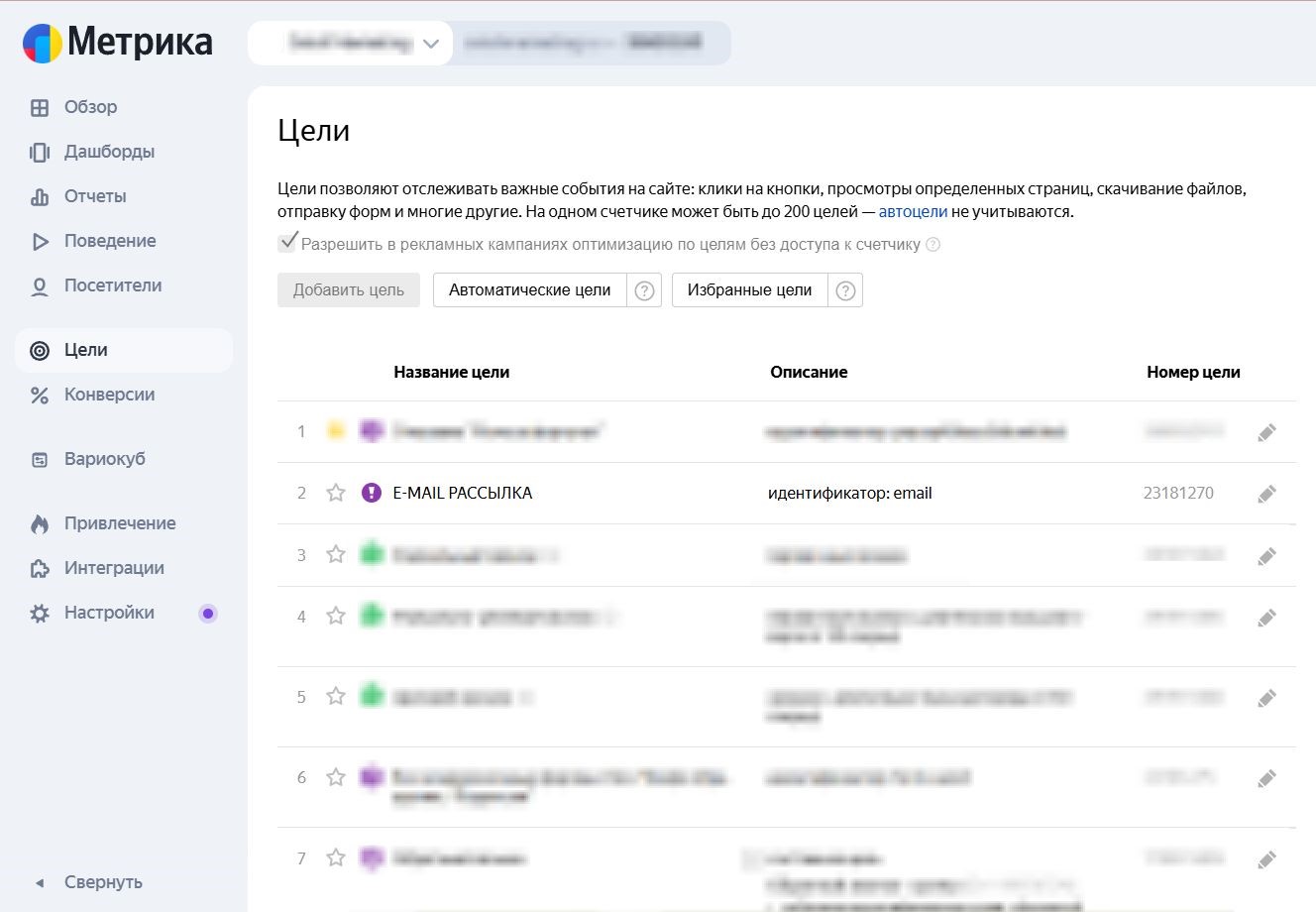
Task: Go to Отчеты in the sidebar
Action: coord(95,196)
